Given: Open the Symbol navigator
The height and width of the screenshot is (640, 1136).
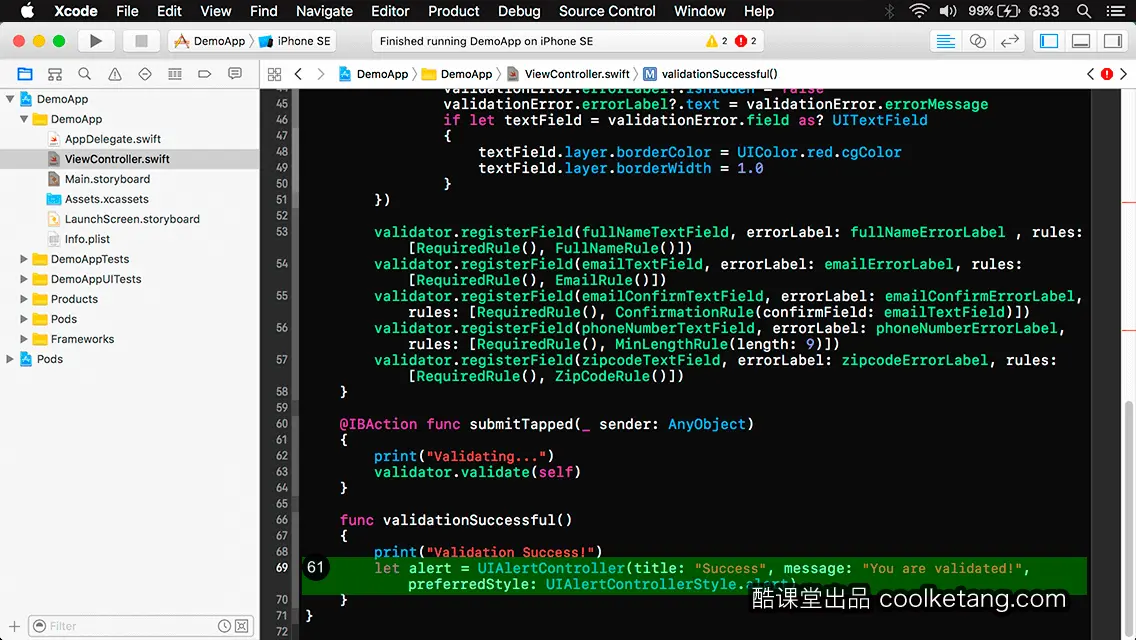Looking at the screenshot, I should [x=54, y=74].
